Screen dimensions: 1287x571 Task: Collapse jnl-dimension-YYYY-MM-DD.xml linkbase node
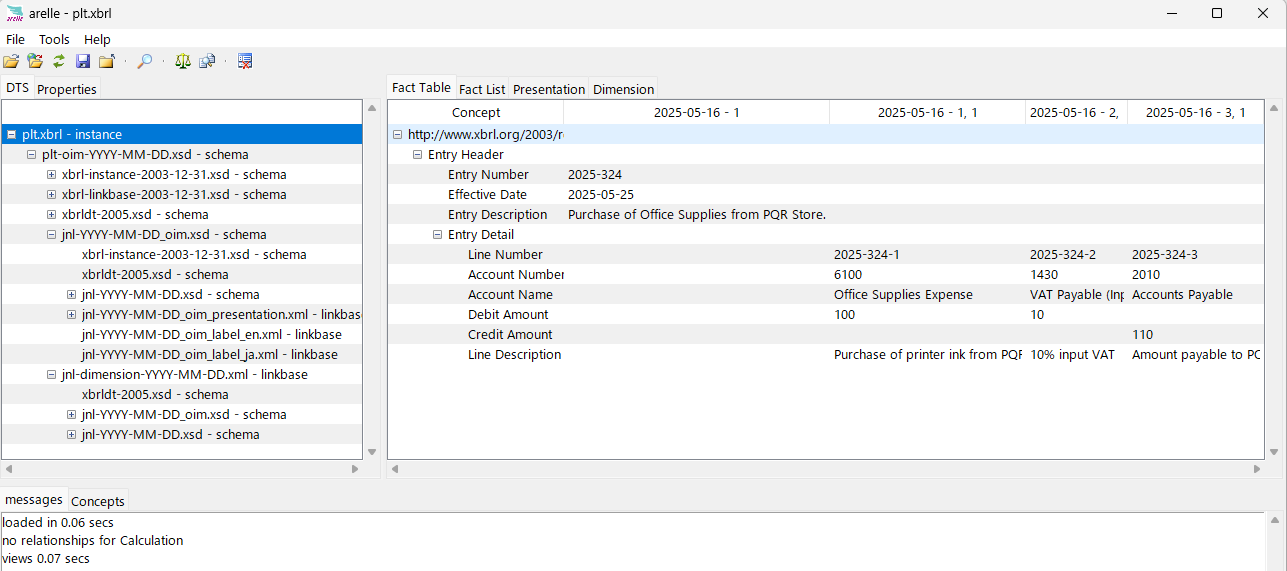tap(51, 374)
